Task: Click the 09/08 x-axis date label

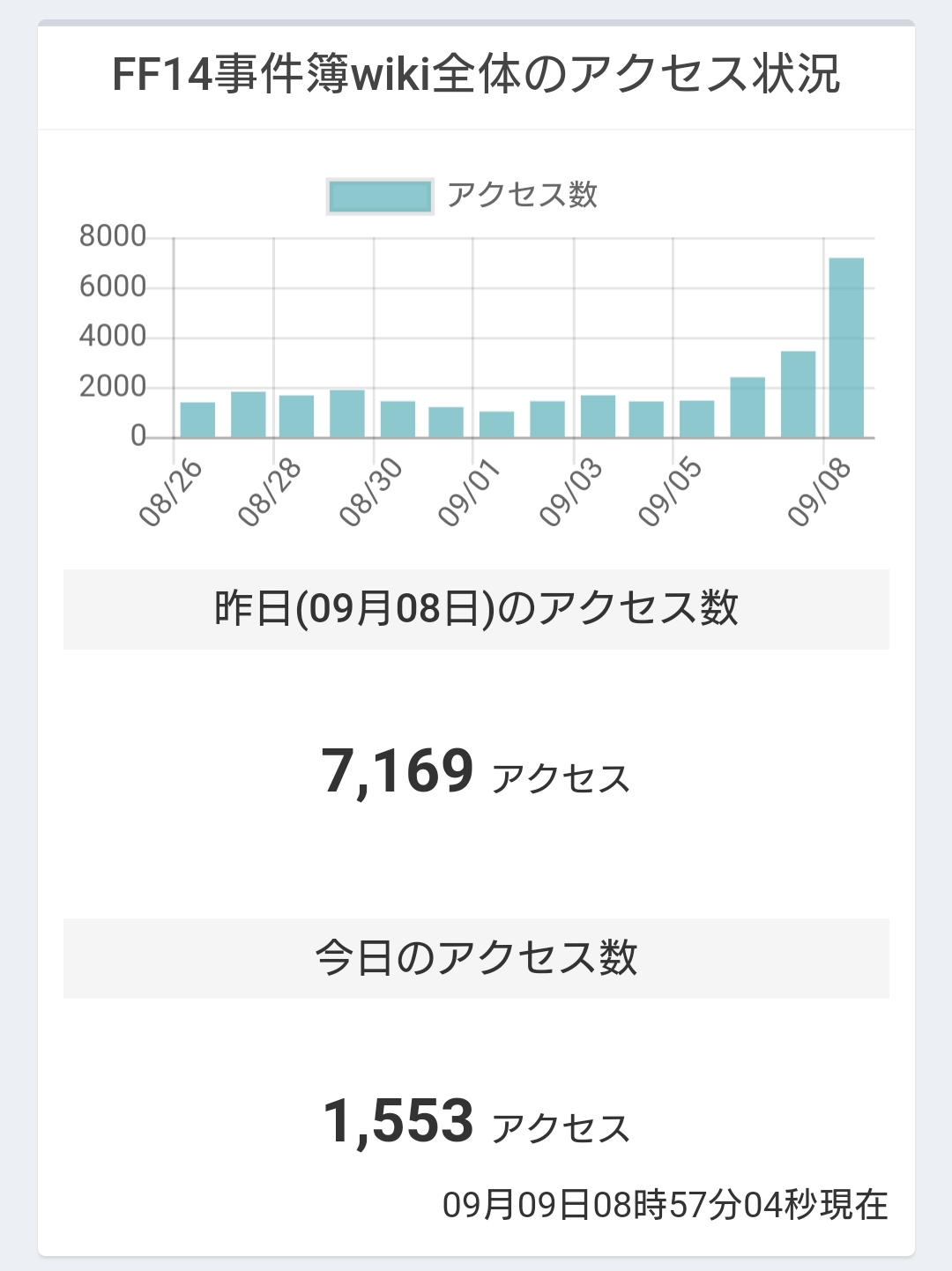Action: [819, 493]
